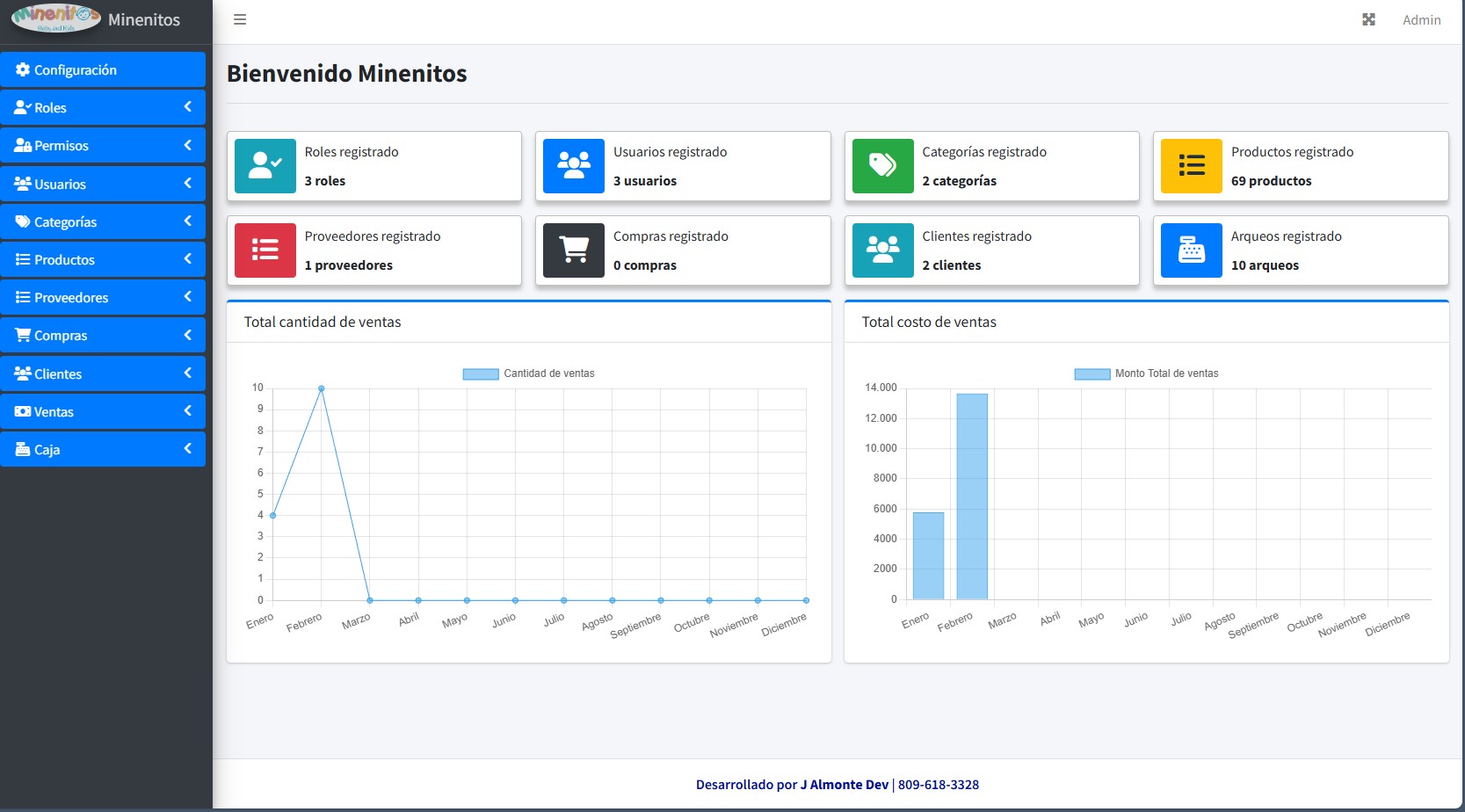Click the Minenitos brand logo
Screen dimensions: 1465x812
pyautogui.click(x=56, y=18)
